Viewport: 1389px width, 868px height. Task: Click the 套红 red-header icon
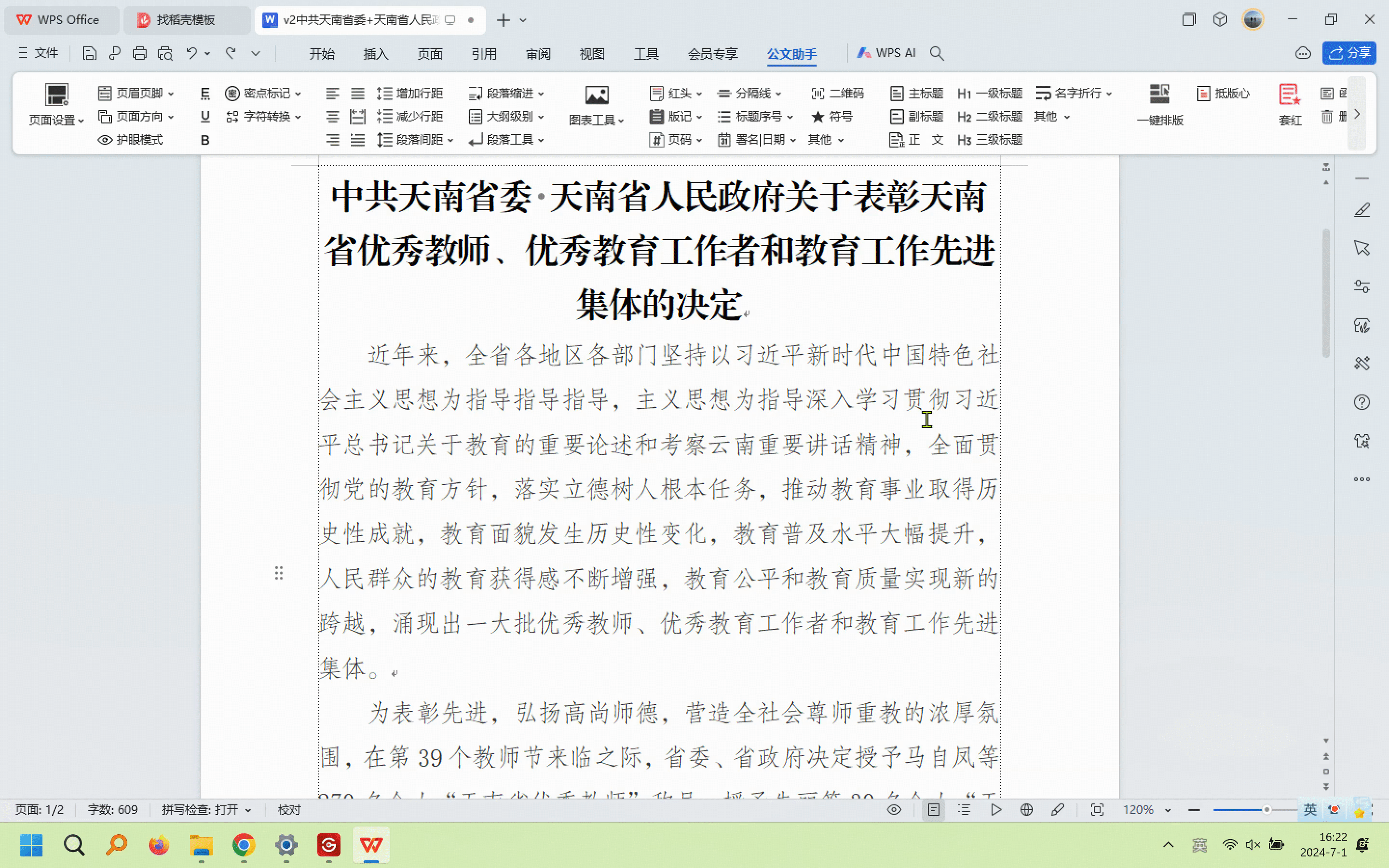tap(1289, 95)
